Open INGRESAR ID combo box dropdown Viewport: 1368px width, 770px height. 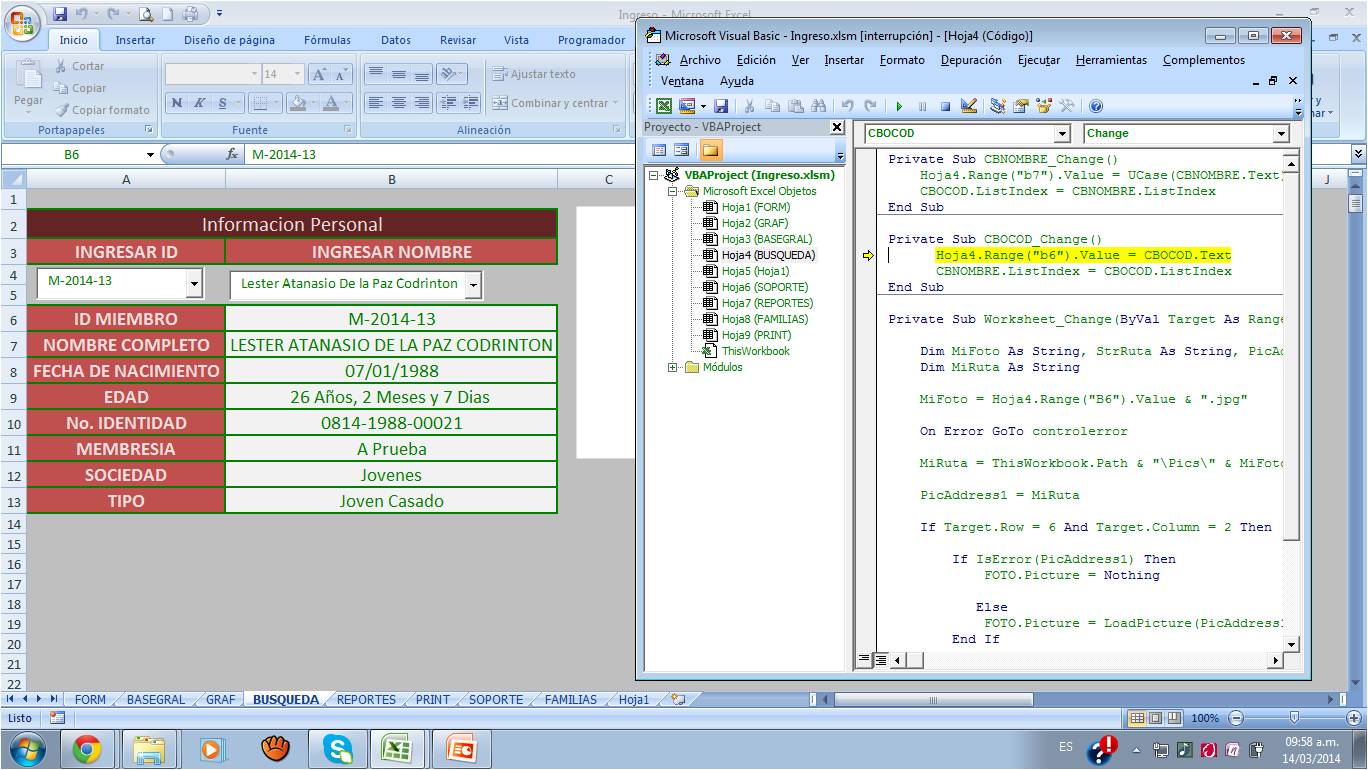tap(193, 285)
